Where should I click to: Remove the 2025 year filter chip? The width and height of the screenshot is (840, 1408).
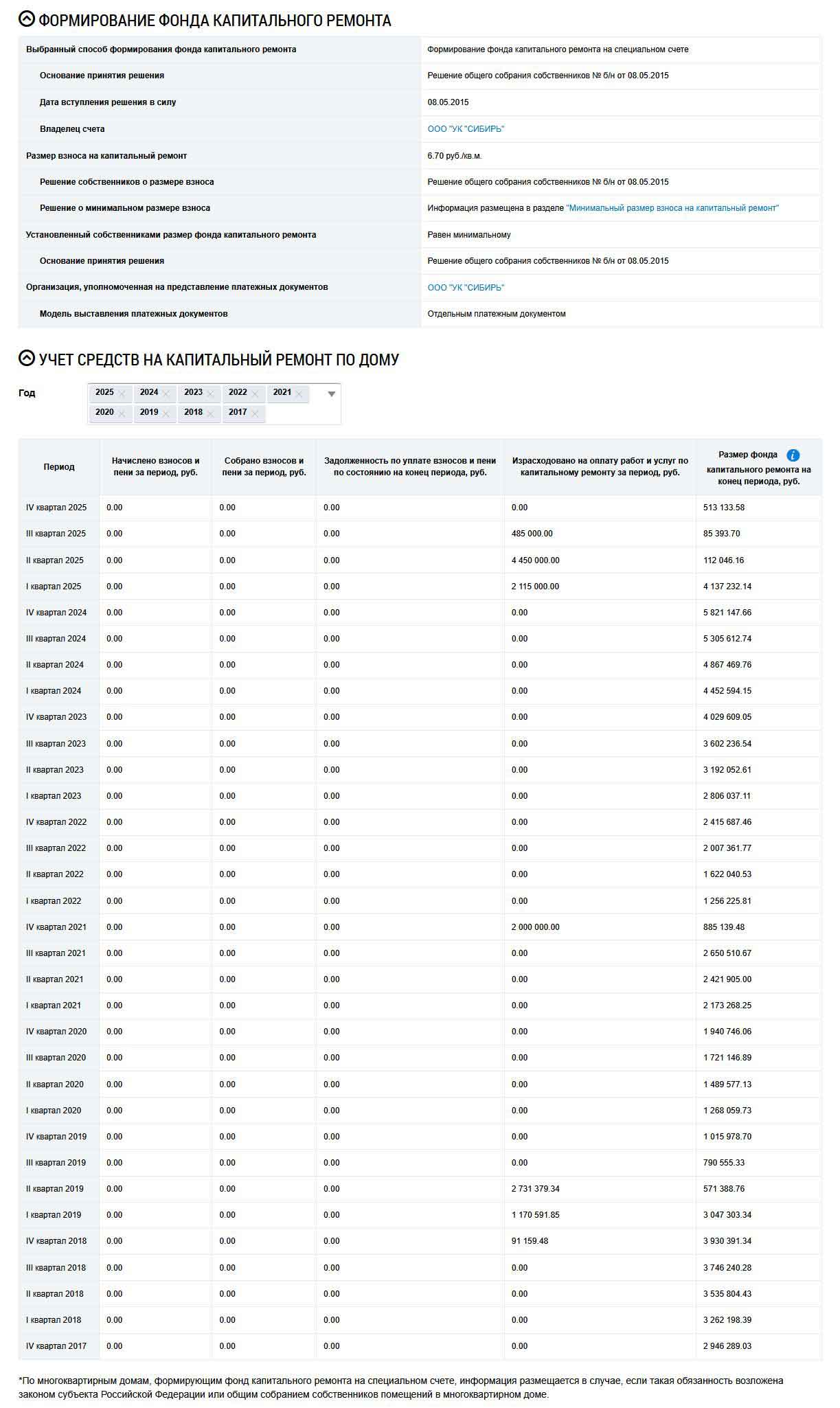point(121,393)
